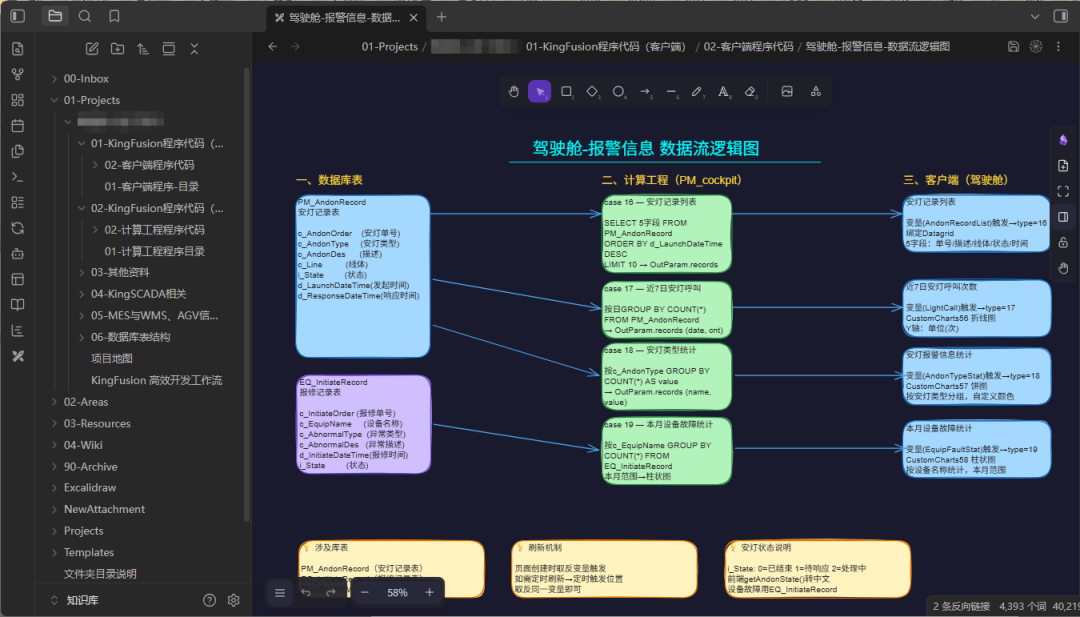Switch to the 驾驶舱-报警信息 tab
The height and width of the screenshot is (617, 1080).
[344, 17]
